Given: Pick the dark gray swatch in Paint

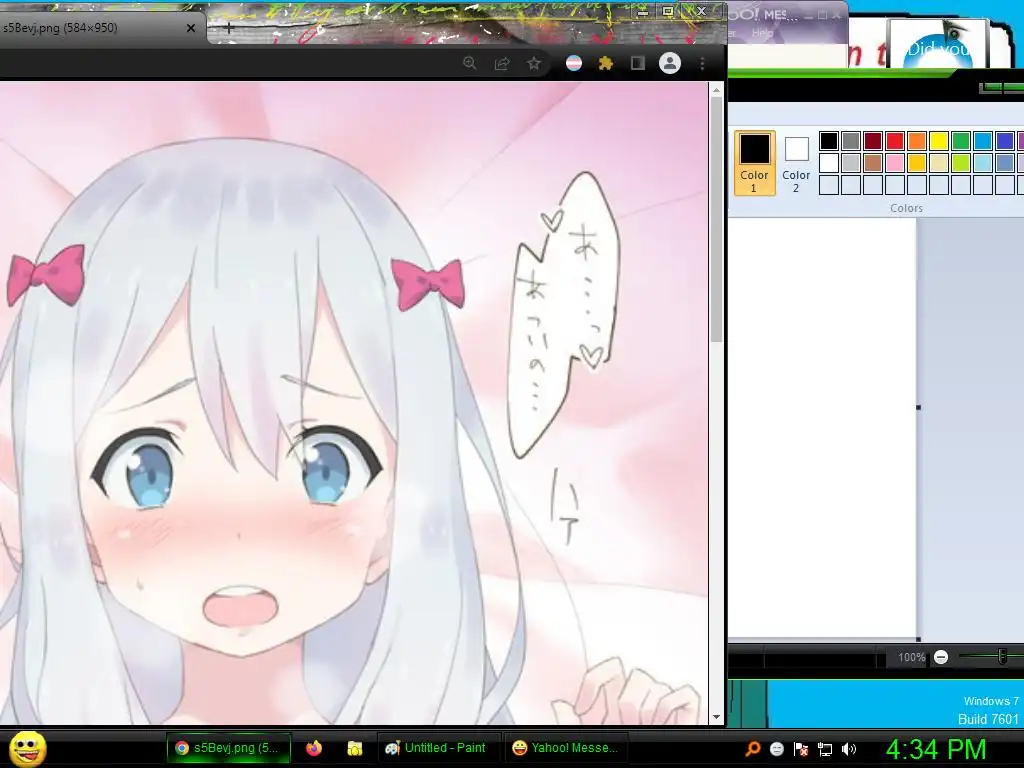Looking at the screenshot, I should (x=851, y=140).
